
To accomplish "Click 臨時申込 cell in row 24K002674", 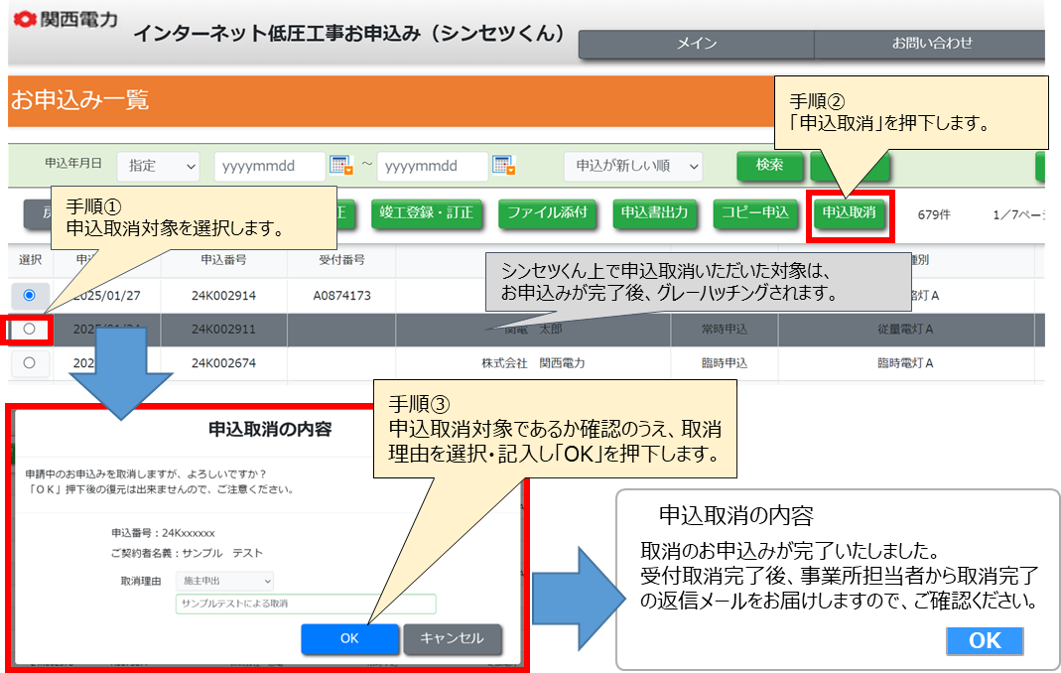I will pyautogui.click(x=724, y=363).
